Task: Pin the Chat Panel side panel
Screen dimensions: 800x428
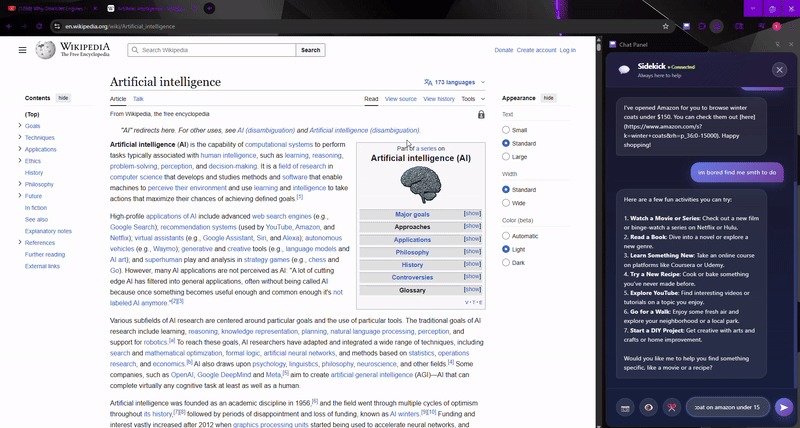Action: (x=778, y=44)
